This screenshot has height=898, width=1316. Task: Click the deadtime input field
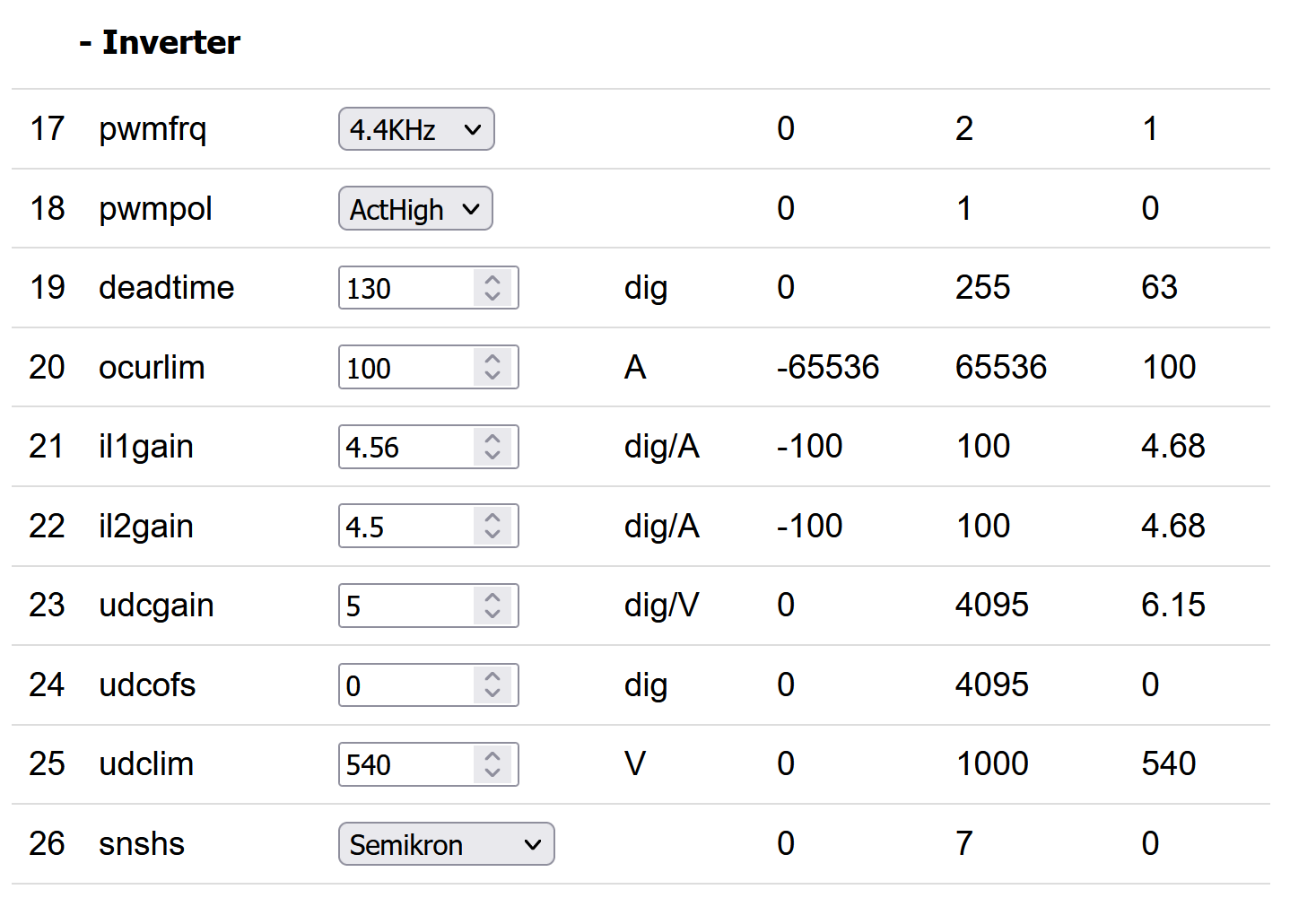pyautogui.click(x=405, y=288)
